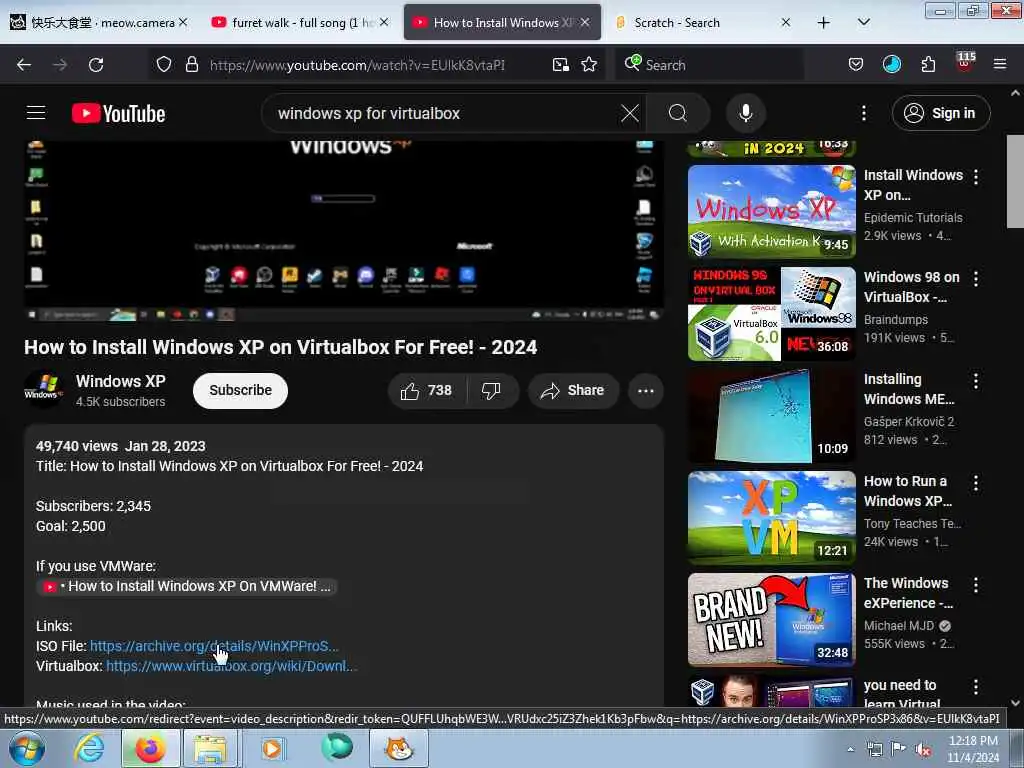
Task: Close the furret walk tab
Action: click(384, 22)
